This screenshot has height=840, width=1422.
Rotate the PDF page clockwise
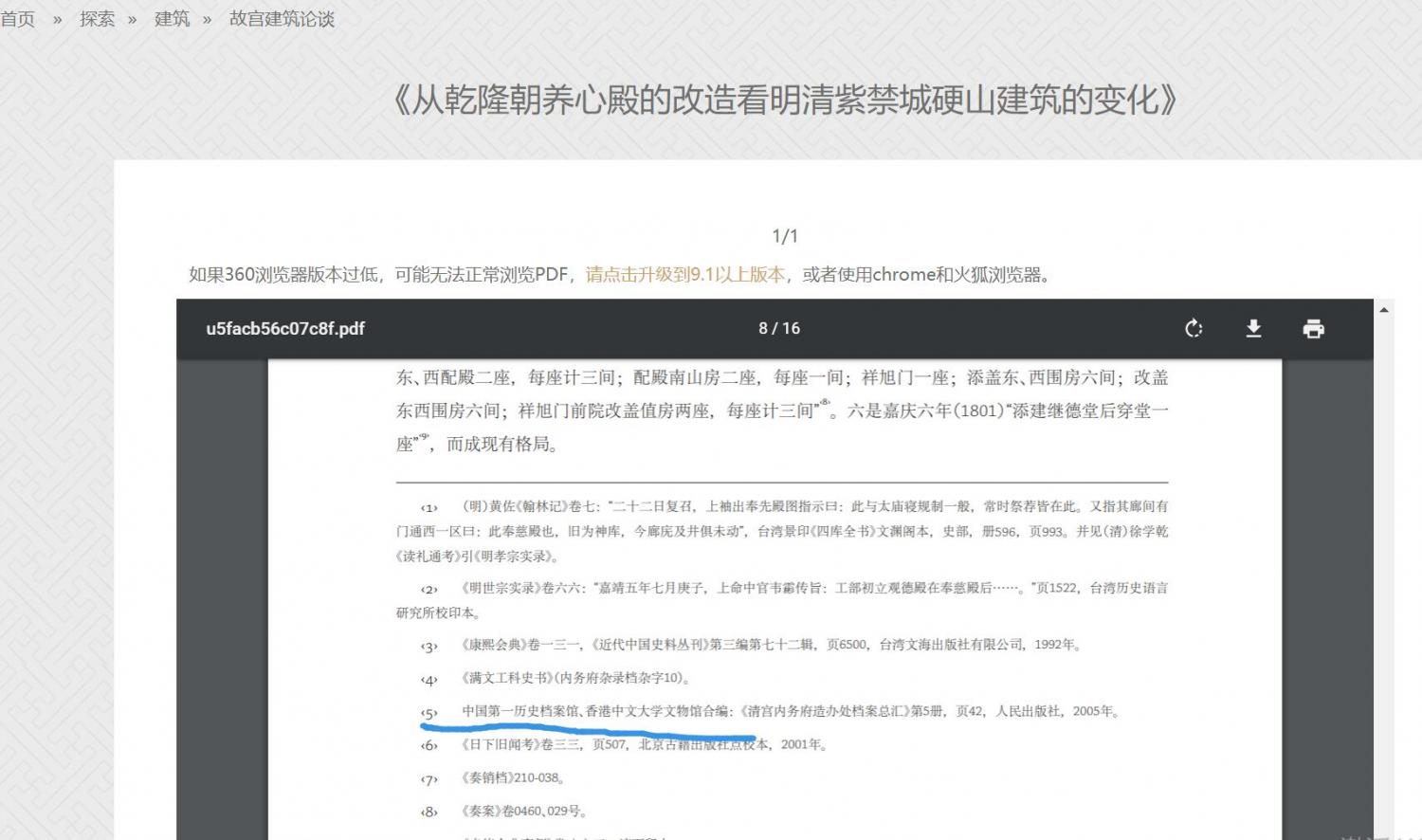[1194, 329]
